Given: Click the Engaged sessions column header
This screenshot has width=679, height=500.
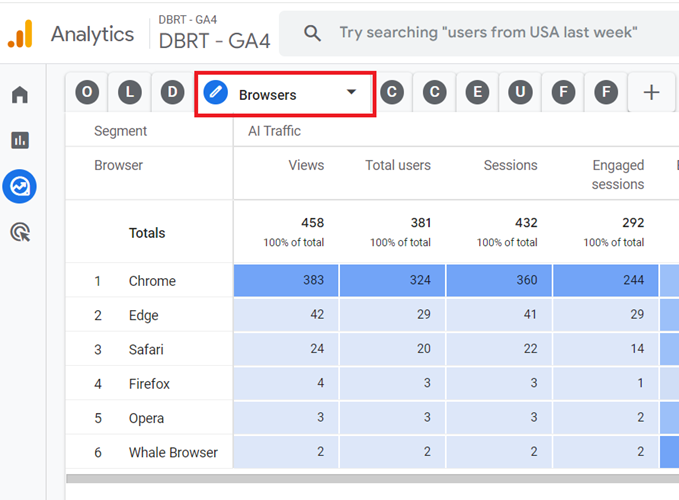Looking at the screenshot, I should coord(618,174).
